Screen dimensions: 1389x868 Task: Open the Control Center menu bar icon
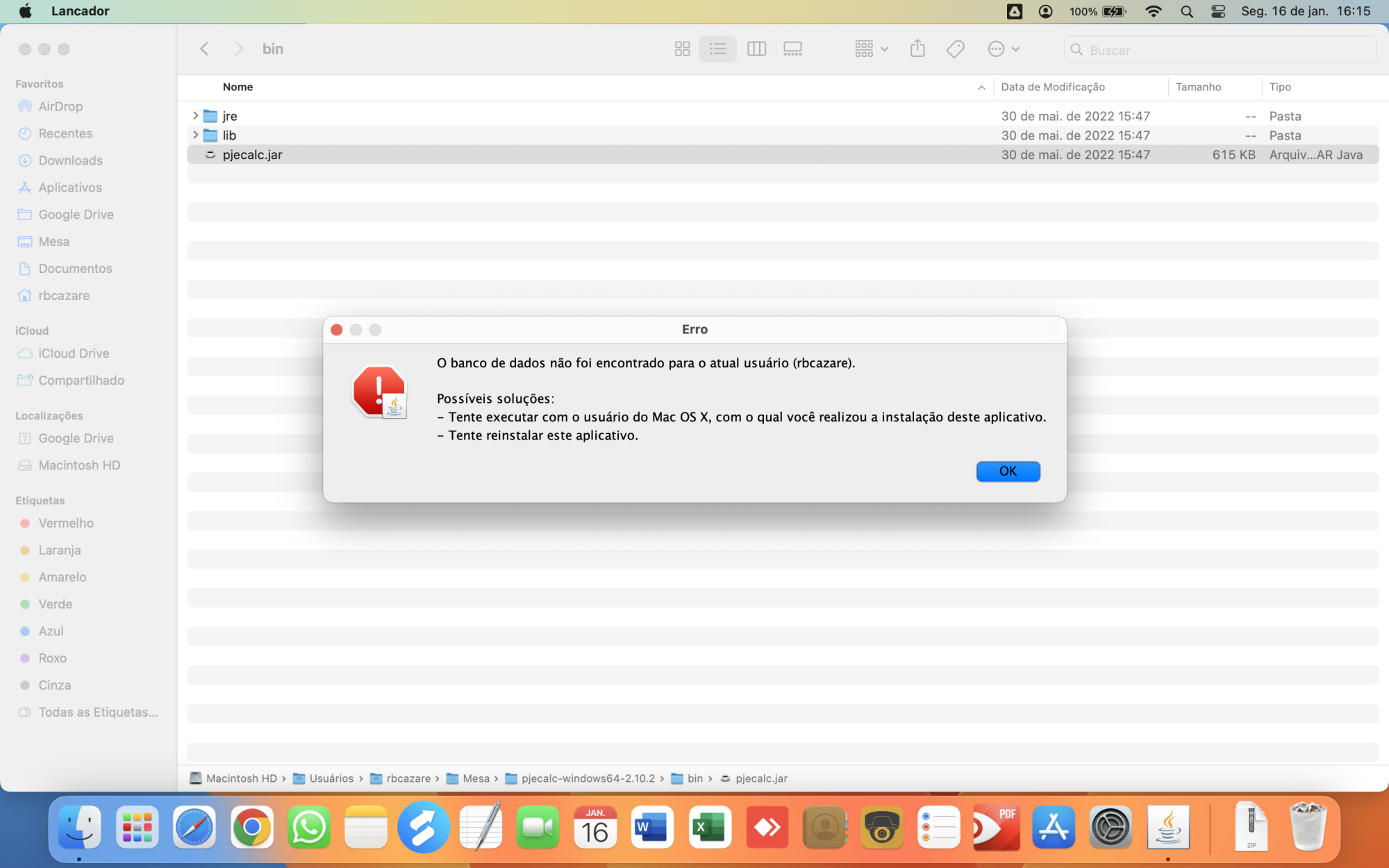pyautogui.click(x=1218, y=11)
